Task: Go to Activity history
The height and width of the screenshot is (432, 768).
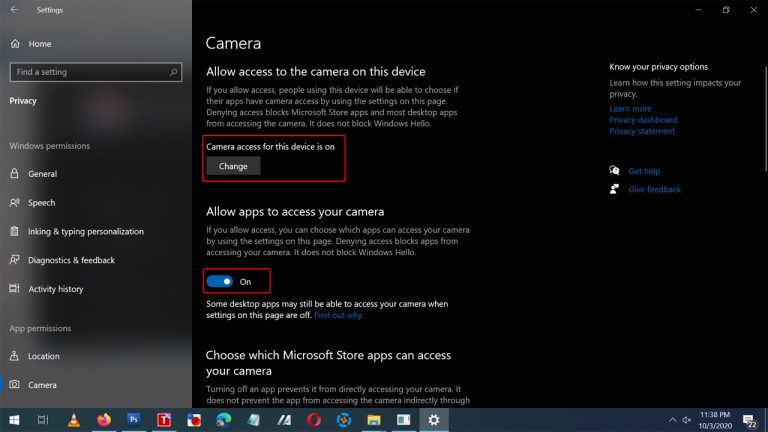Action: (55, 289)
